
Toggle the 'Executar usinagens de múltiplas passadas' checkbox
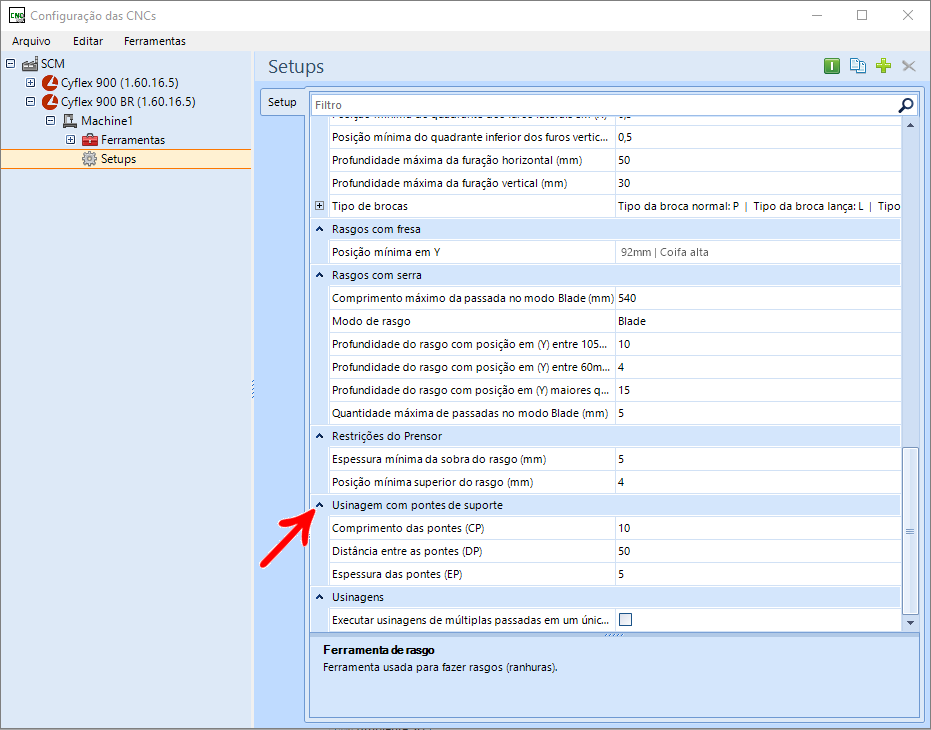coord(625,620)
